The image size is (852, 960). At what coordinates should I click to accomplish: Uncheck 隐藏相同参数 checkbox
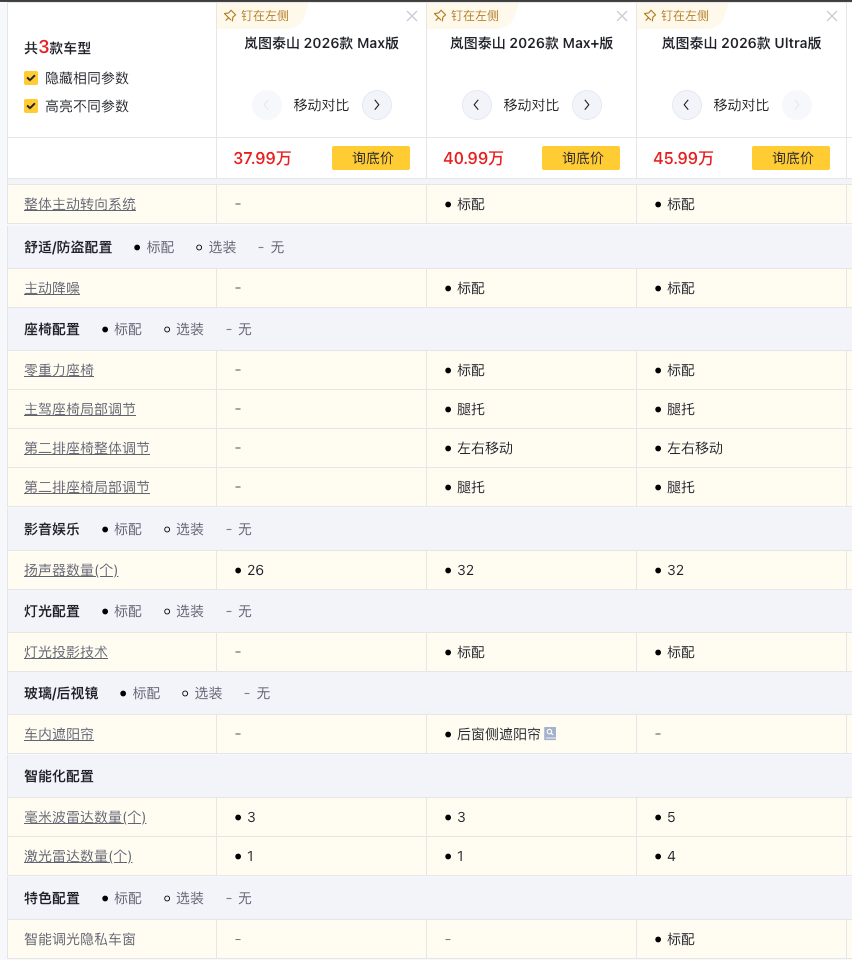(31, 78)
